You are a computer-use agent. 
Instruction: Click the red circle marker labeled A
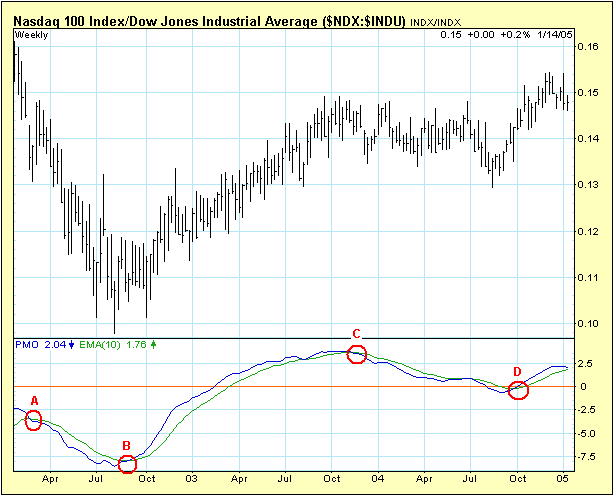(x=33, y=420)
